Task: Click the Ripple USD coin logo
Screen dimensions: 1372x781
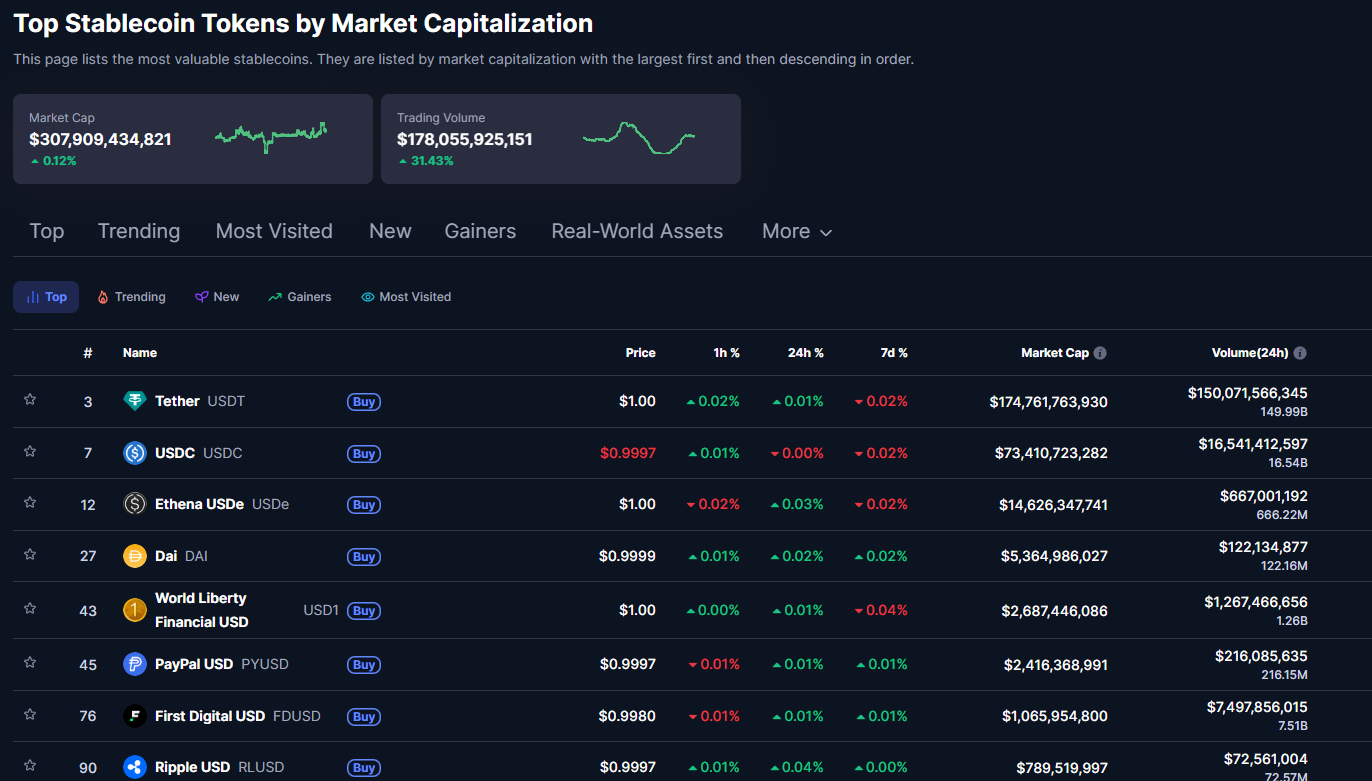Action: coord(134,767)
